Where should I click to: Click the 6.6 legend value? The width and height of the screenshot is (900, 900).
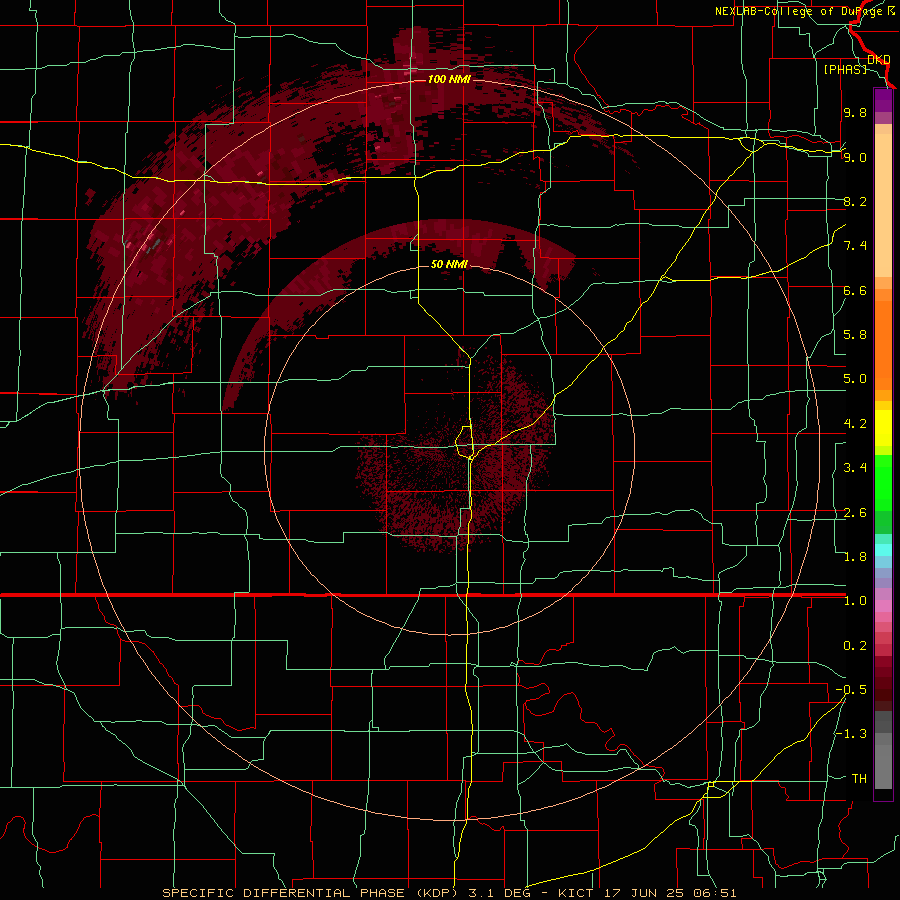[x=855, y=290]
